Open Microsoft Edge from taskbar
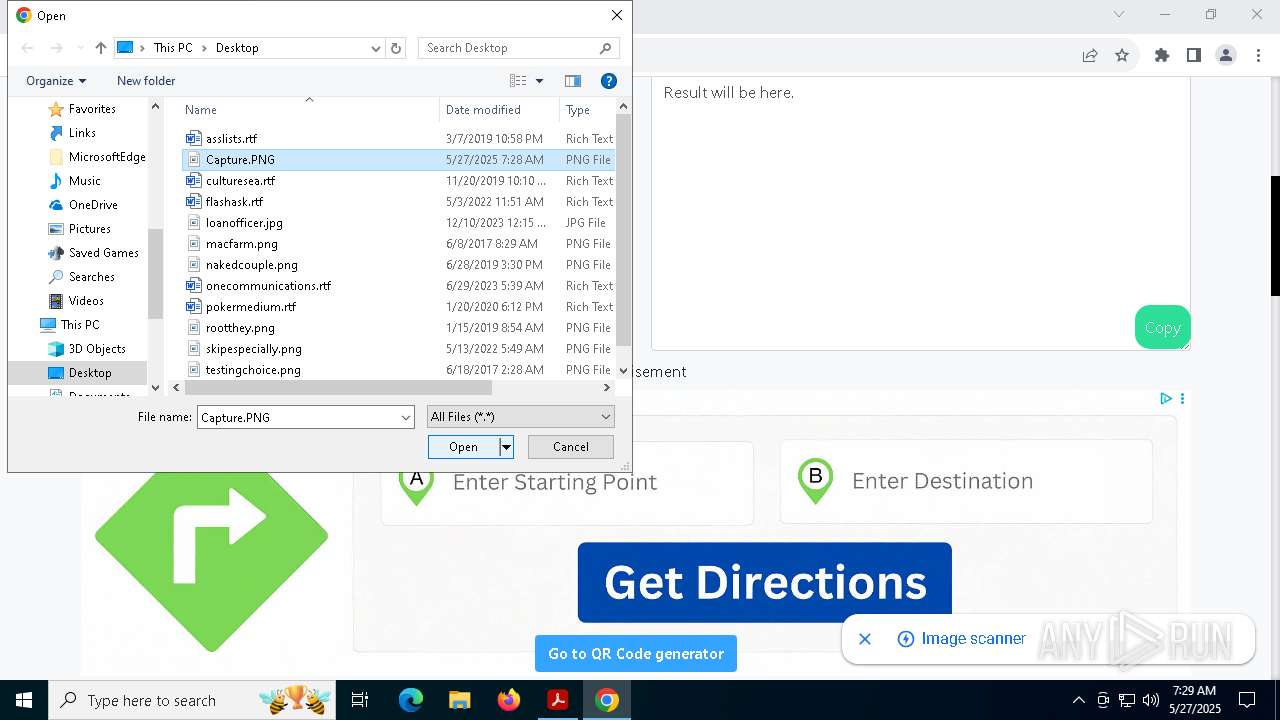Screen dimensions: 1280x720 point(410,700)
